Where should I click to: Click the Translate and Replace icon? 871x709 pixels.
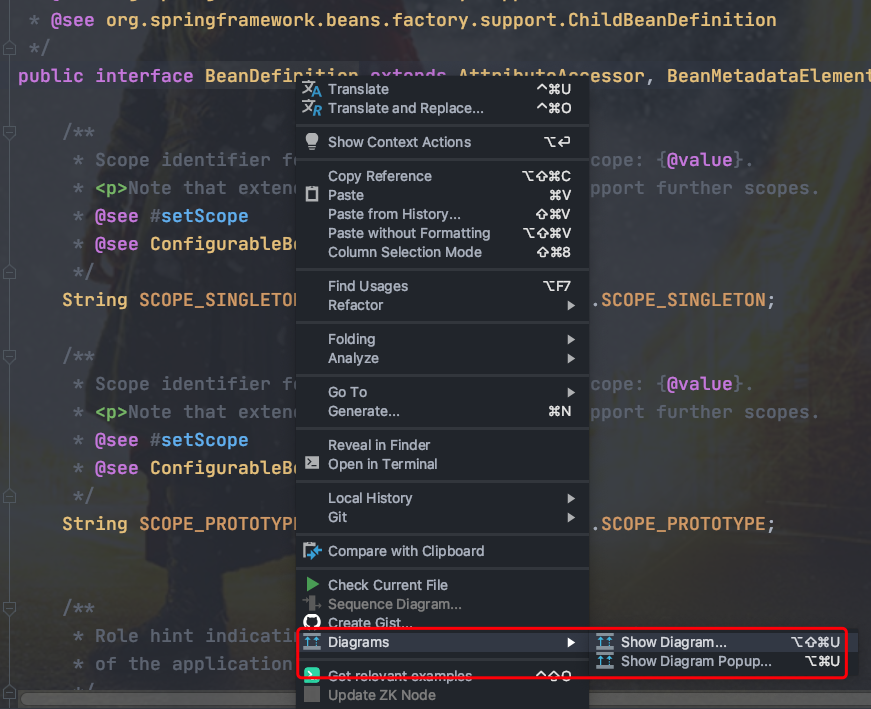click(x=312, y=108)
